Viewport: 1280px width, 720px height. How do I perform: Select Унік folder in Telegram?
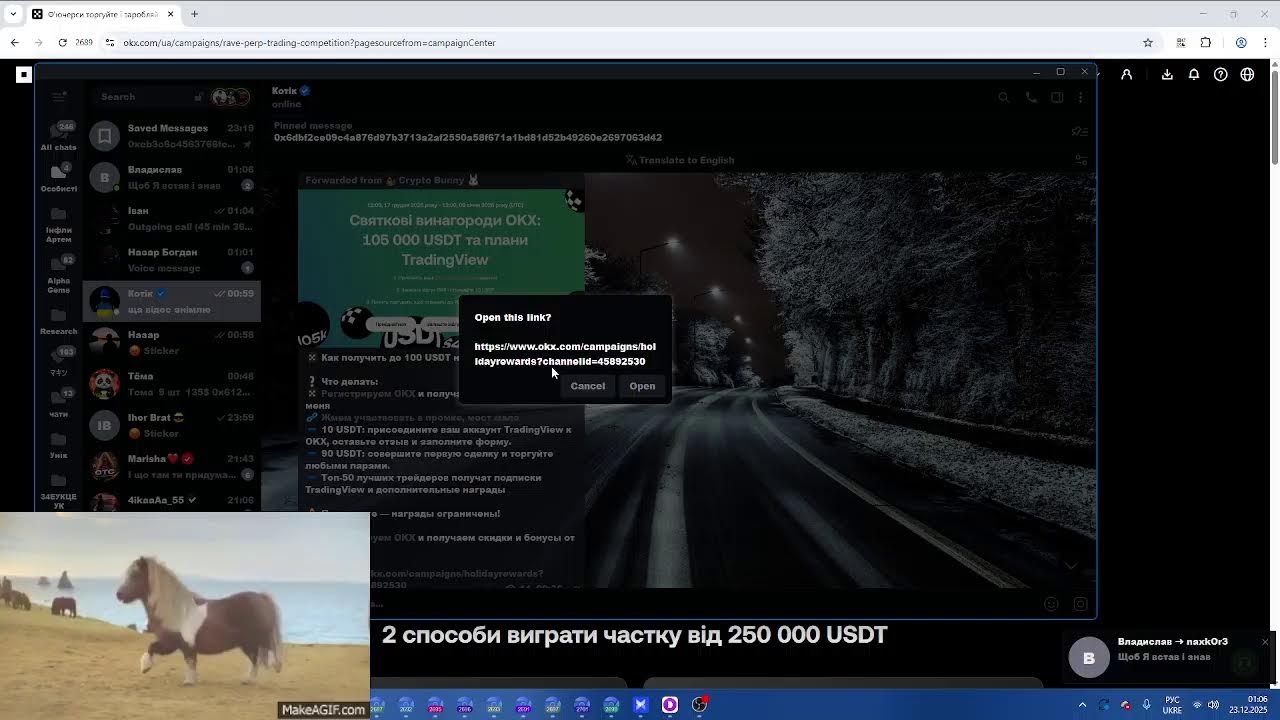[59, 445]
